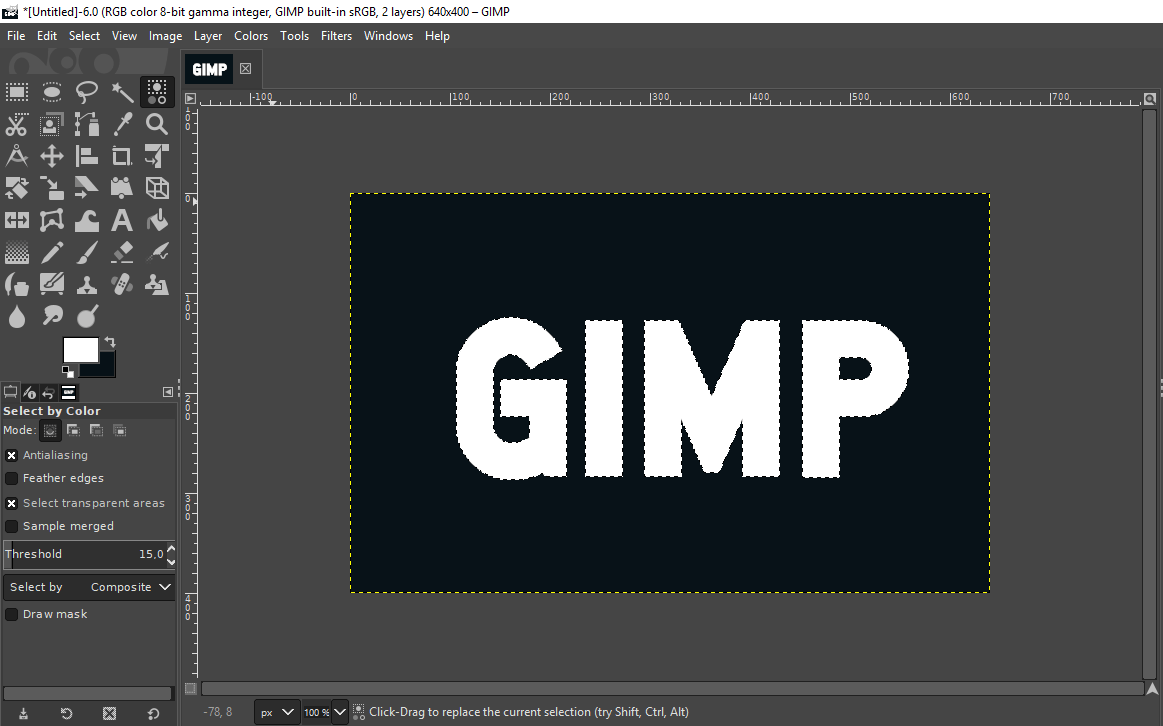The height and width of the screenshot is (726, 1163).
Task: Select the Text tool
Action: click(x=122, y=219)
